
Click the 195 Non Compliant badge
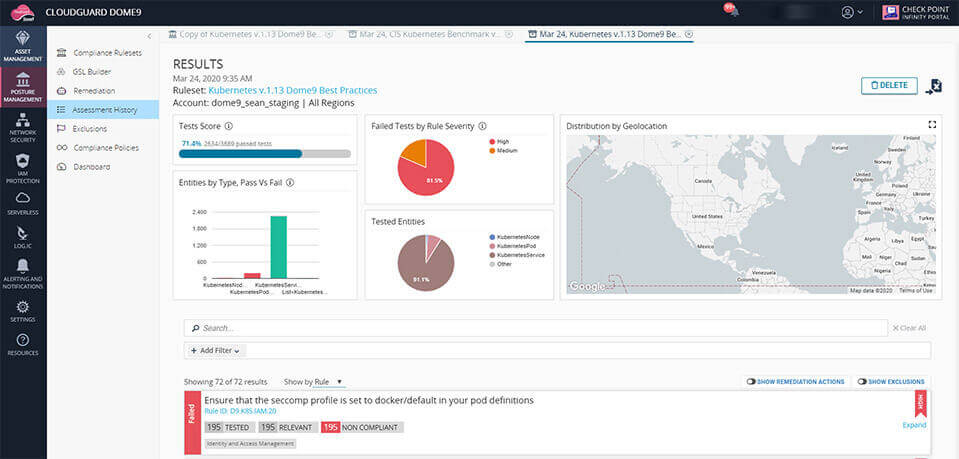pyautogui.click(x=362, y=428)
